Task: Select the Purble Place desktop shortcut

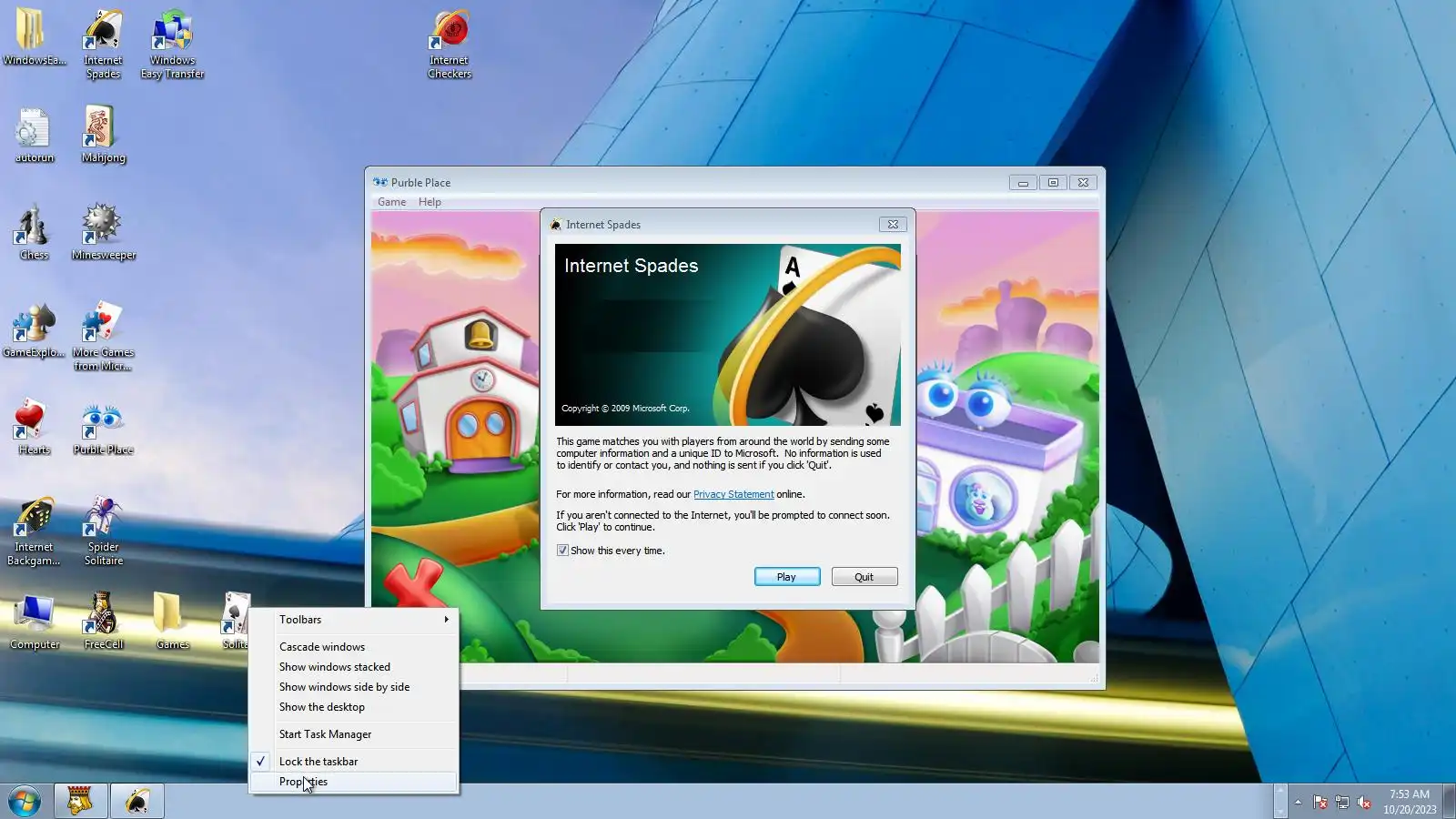Action: 103,427
